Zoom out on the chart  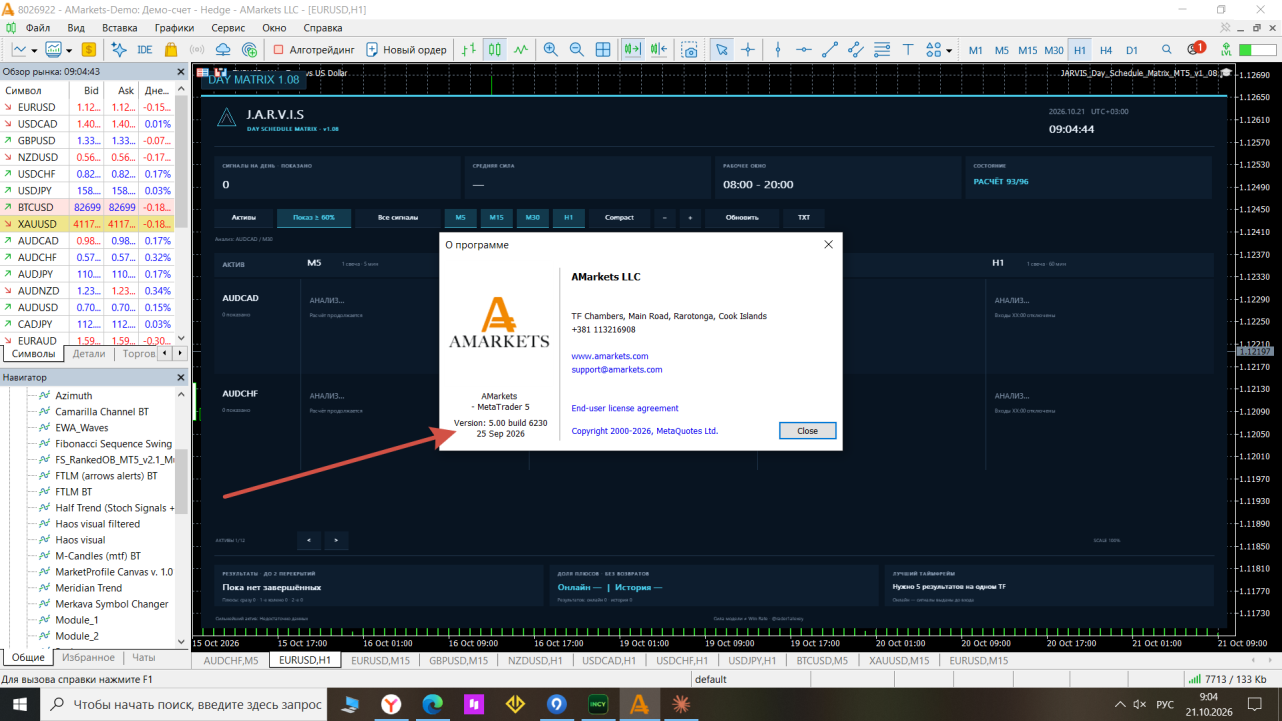pos(576,49)
